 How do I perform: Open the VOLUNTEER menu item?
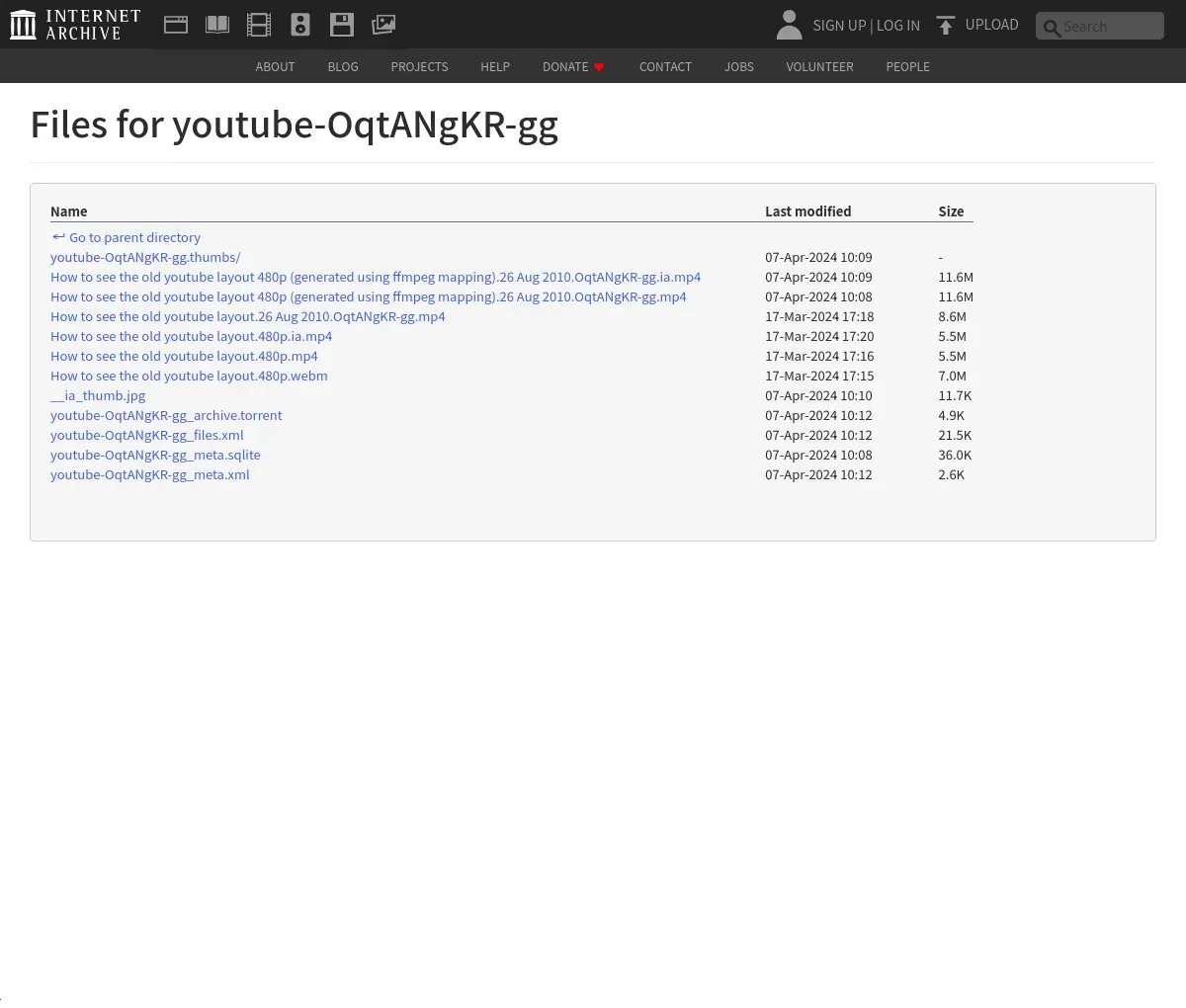[x=819, y=67]
